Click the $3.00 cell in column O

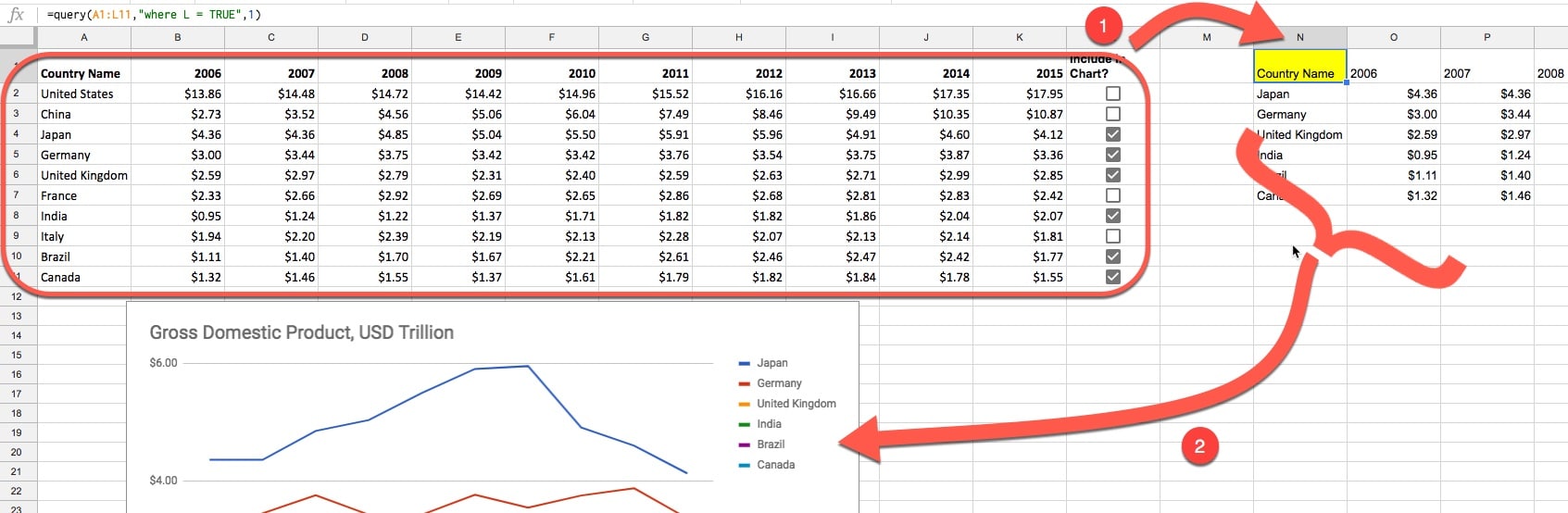(1394, 114)
